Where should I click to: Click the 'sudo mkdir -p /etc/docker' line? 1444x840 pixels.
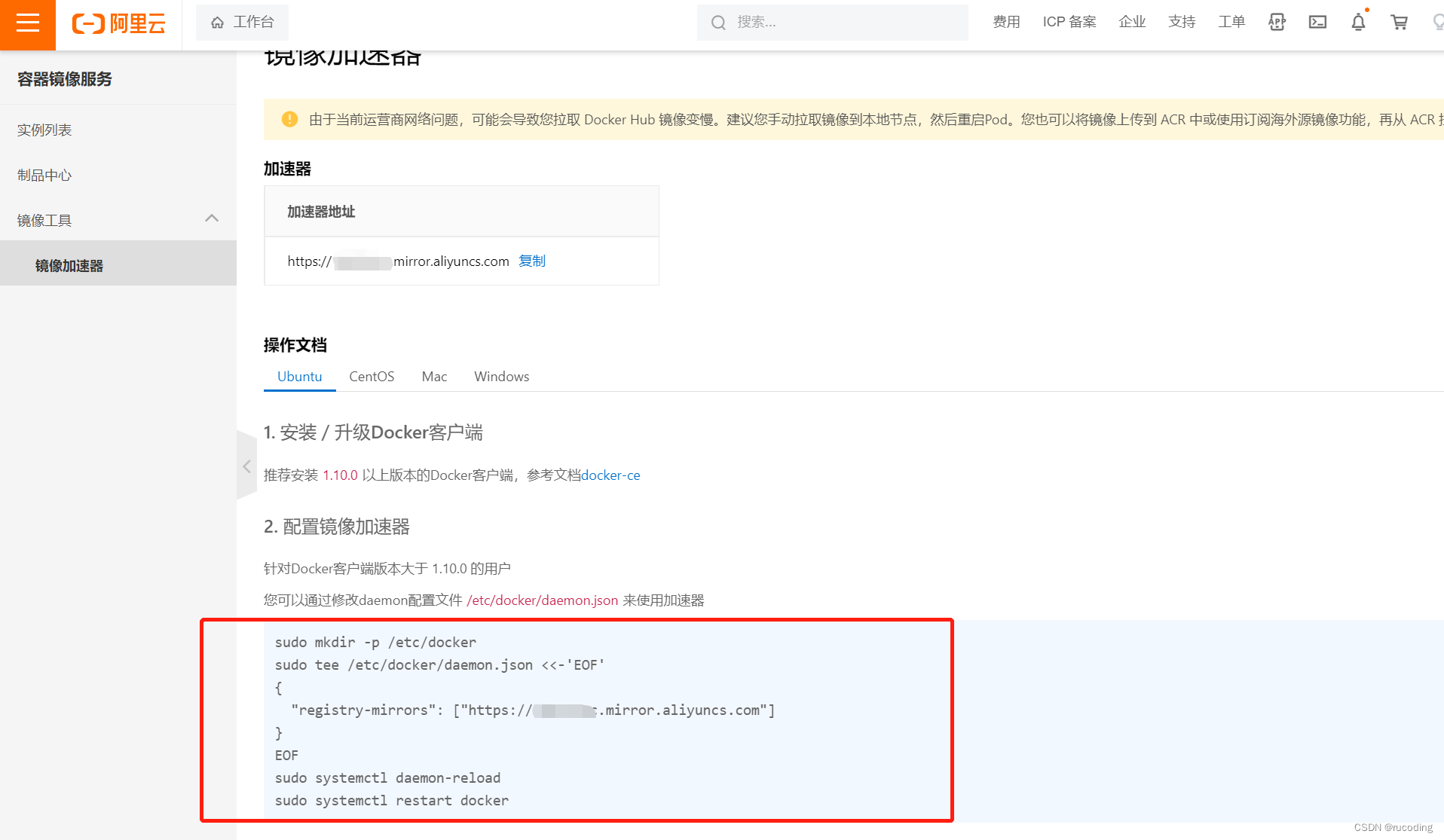tap(375, 642)
